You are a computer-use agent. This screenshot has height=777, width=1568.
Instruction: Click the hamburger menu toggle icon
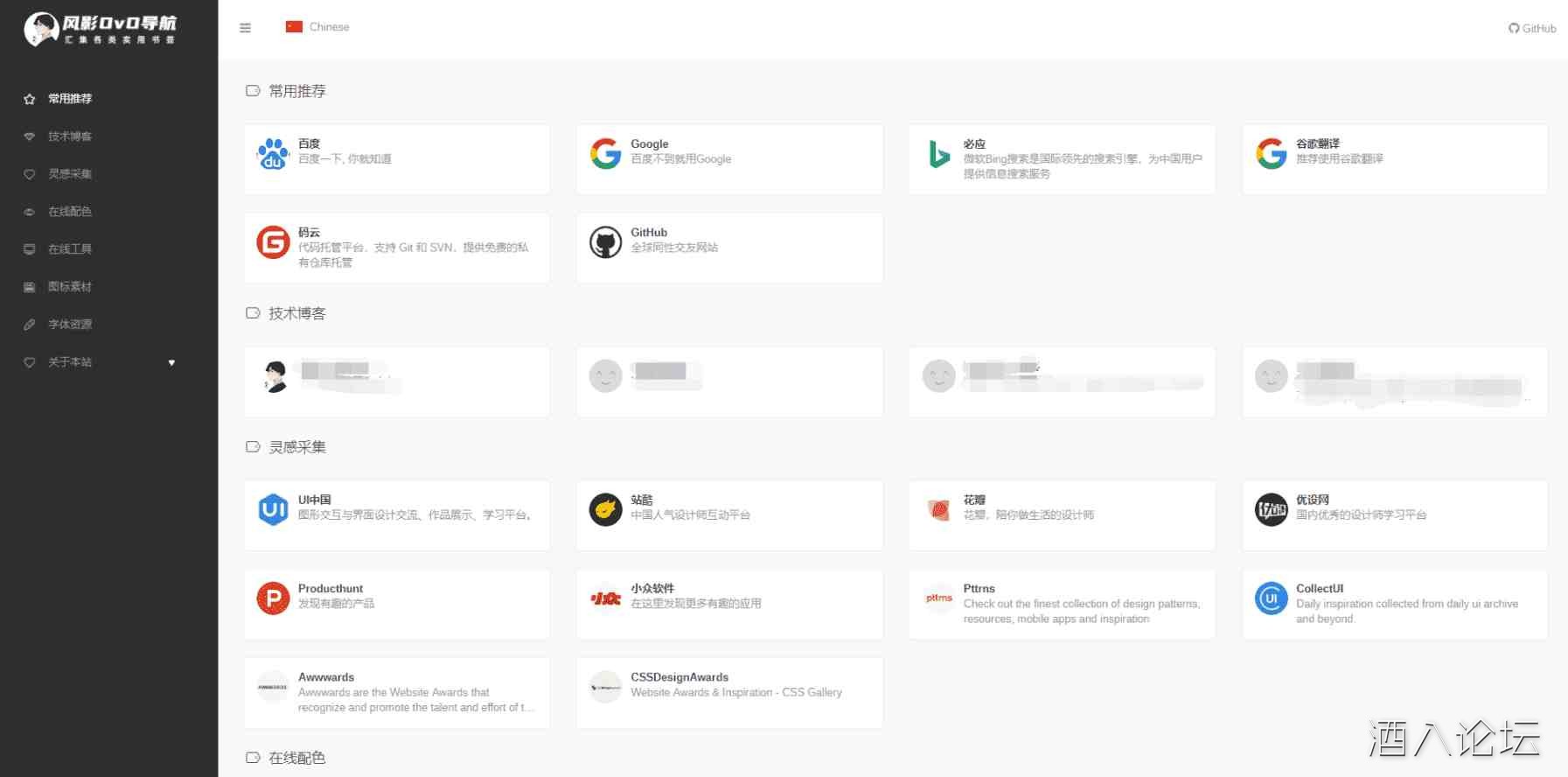tap(245, 28)
